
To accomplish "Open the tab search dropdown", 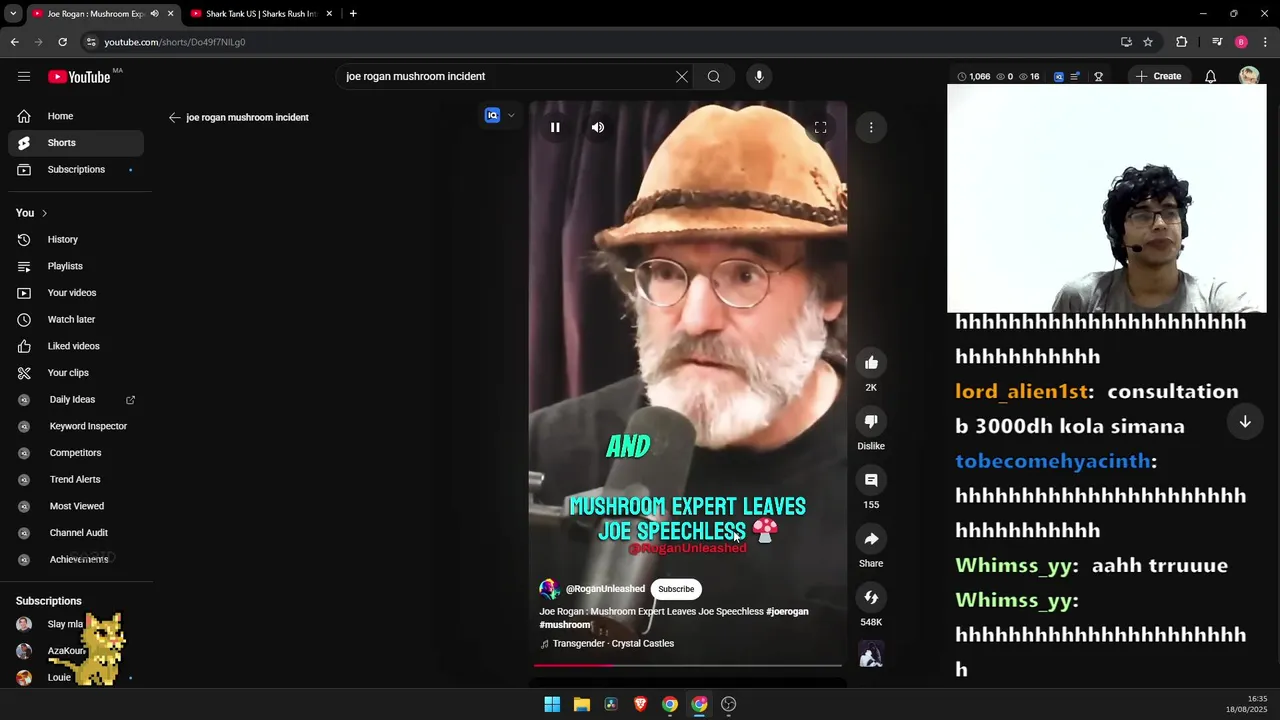I will (x=13, y=14).
